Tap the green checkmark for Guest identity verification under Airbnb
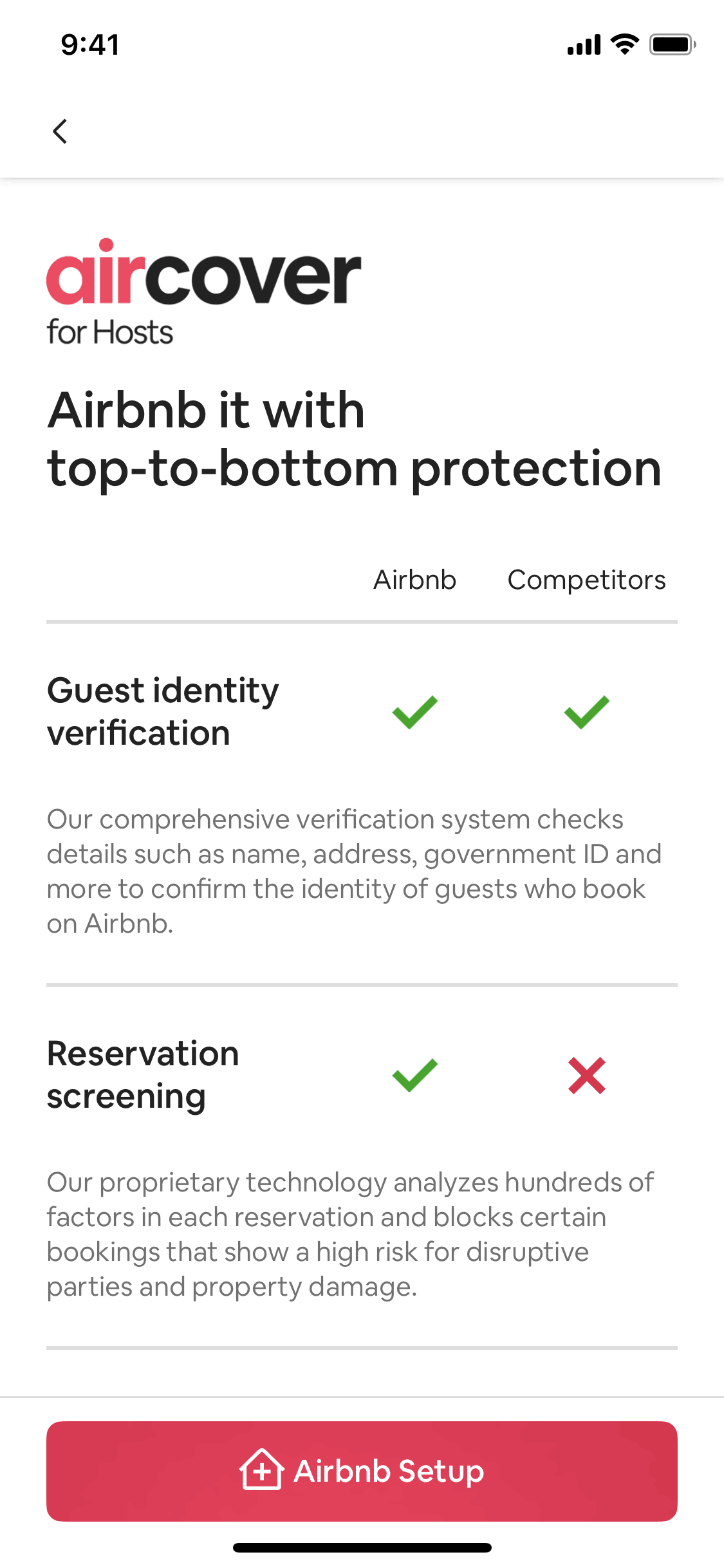 point(414,711)
